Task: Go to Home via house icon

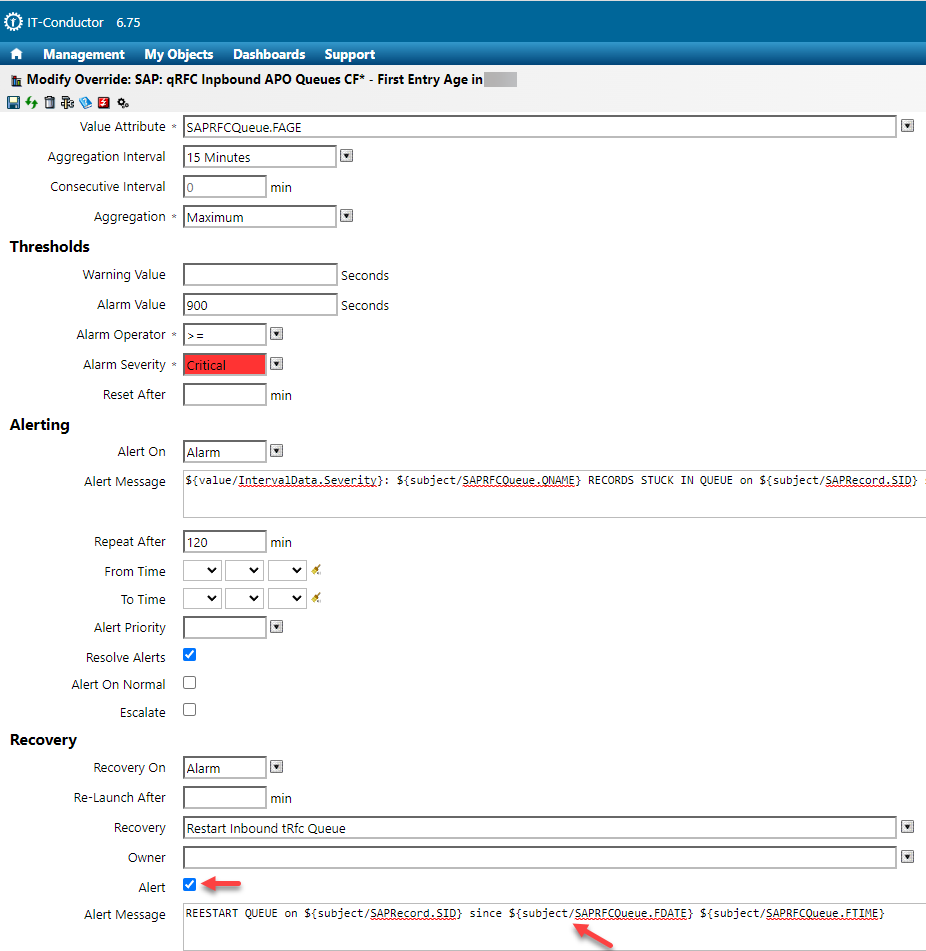Action: pos(16,54)
